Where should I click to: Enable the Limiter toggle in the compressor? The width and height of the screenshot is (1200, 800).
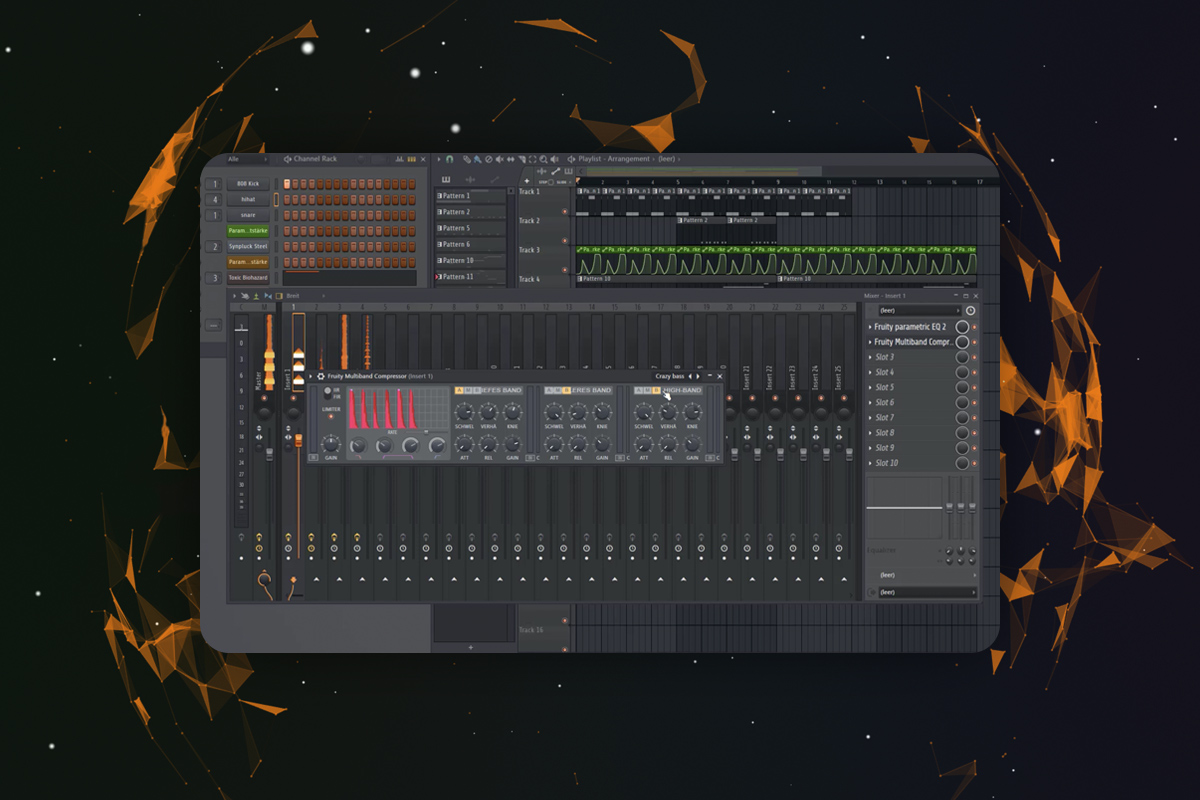point(331,416)
